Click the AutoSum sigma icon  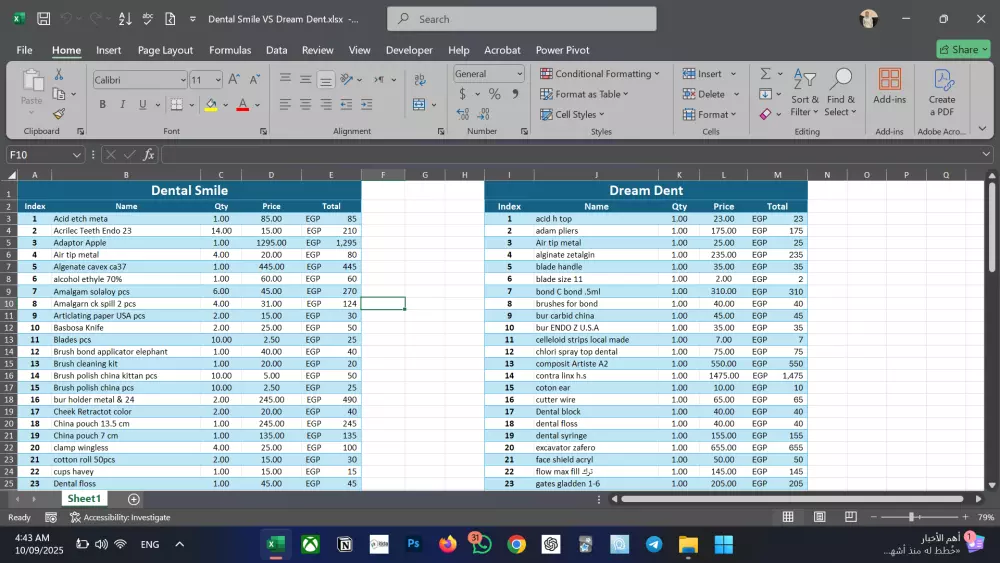[765, 74]
